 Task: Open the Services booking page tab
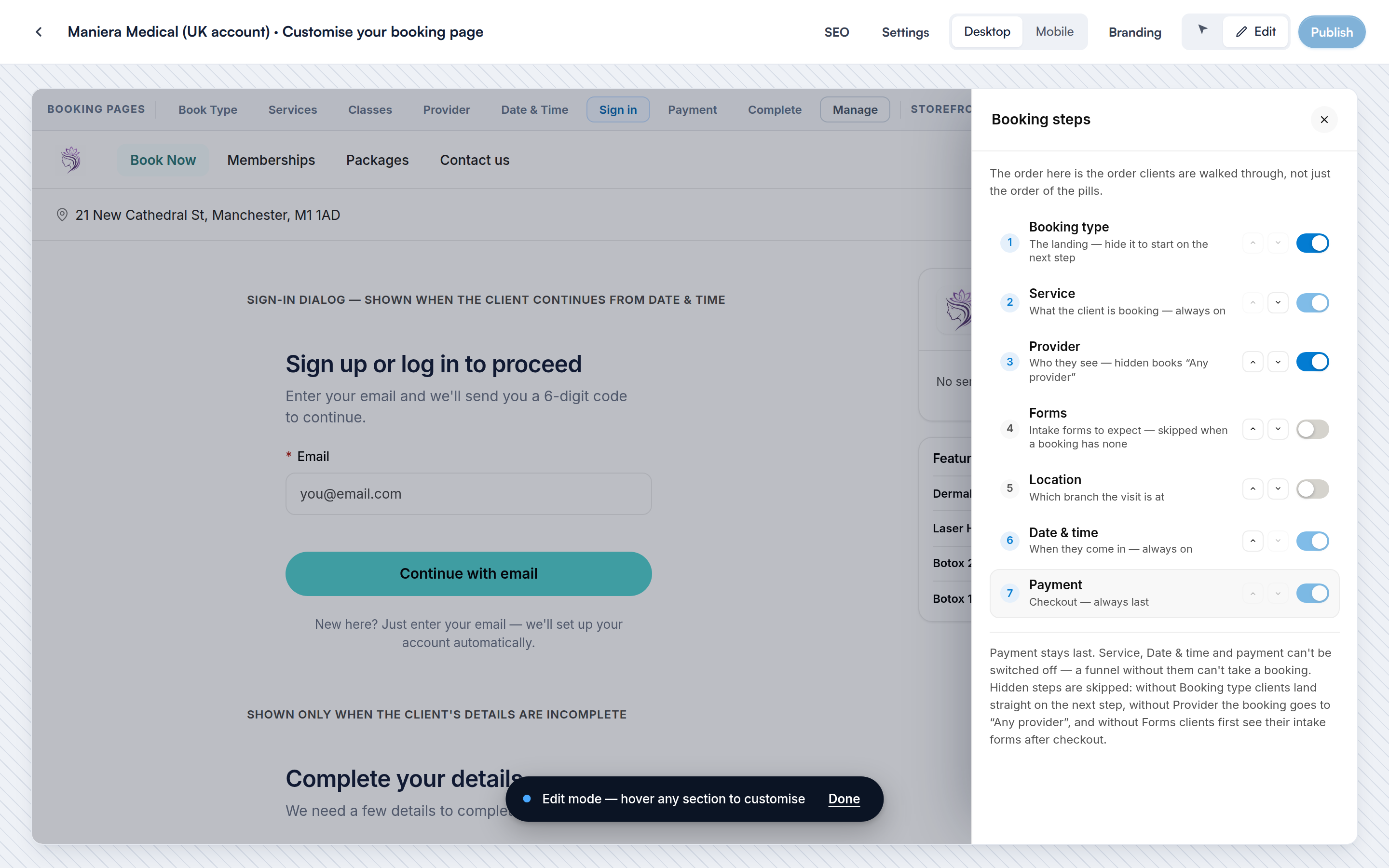click(293, 109)
